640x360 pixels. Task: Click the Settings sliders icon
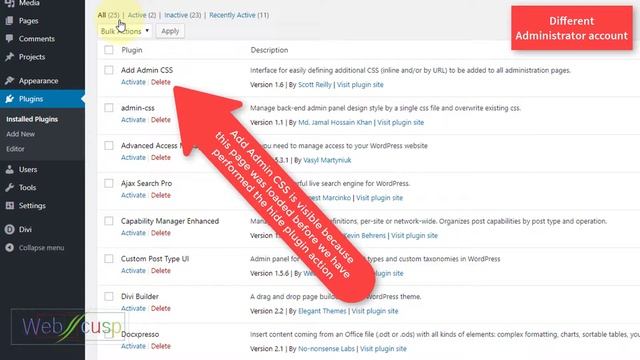coord(10,205)
